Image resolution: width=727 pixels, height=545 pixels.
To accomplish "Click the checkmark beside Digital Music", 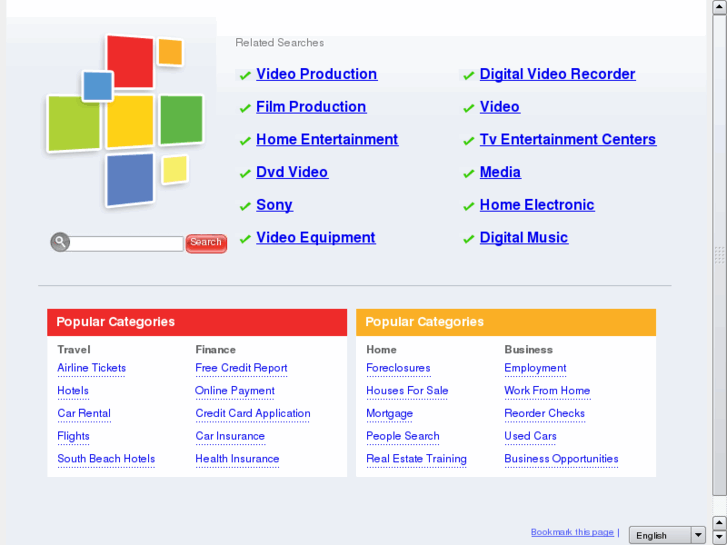I will click(469, 239).
